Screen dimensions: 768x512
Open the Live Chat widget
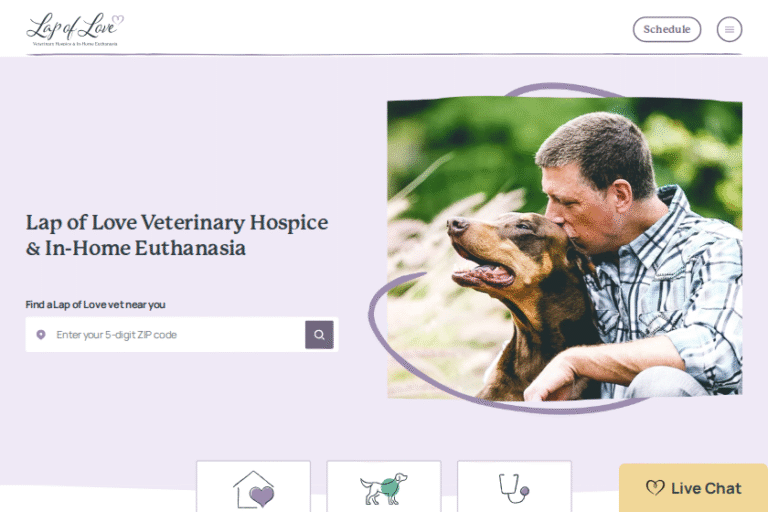point(694,488)
